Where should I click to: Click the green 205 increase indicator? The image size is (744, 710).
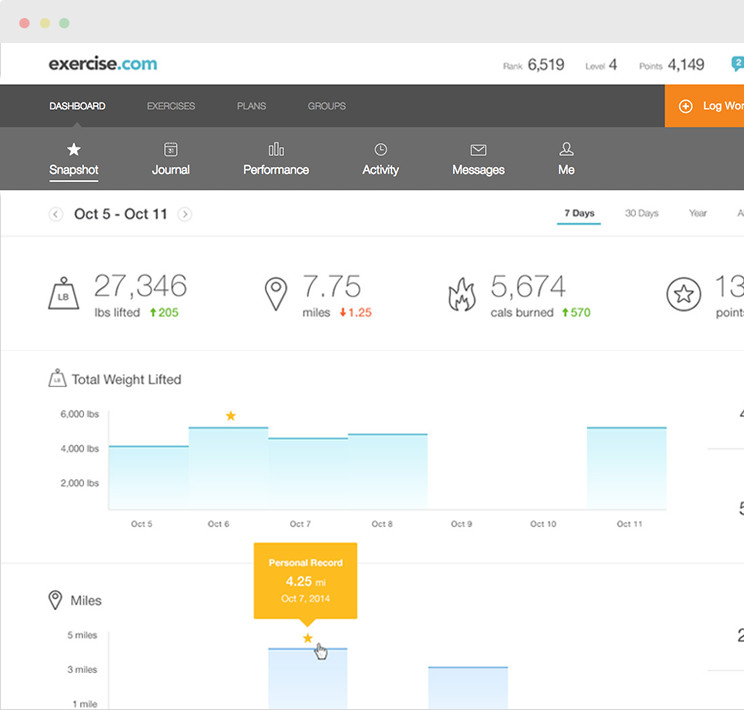tap(164, 312)
